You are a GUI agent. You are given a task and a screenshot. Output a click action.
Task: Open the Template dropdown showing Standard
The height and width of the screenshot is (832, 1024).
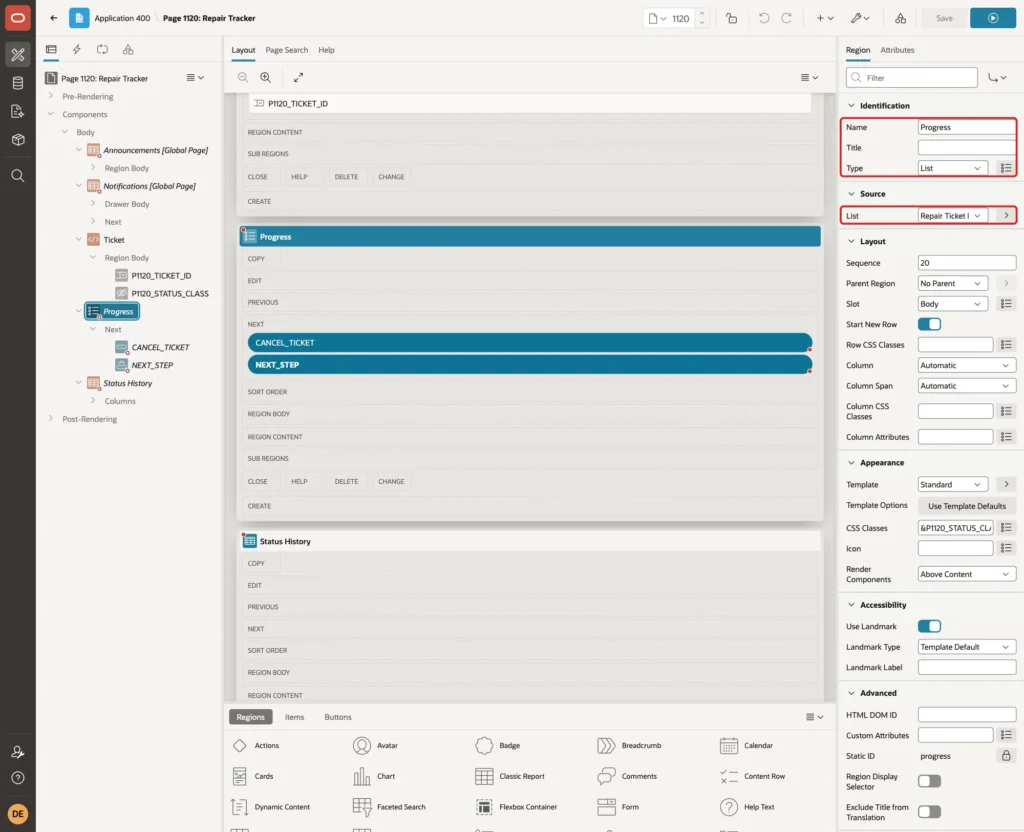point(952,485)
